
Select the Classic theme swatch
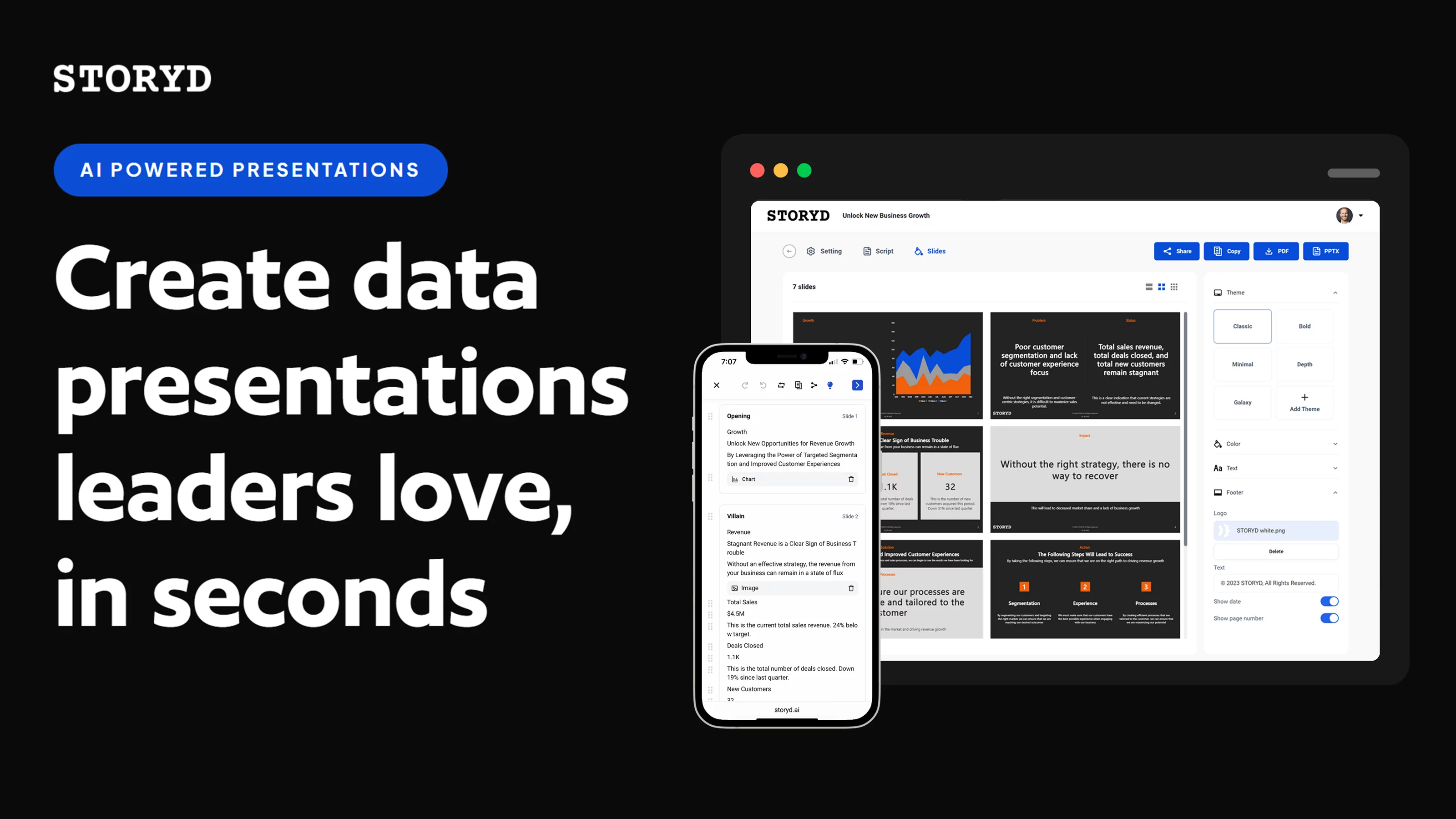click(1243, 326)
